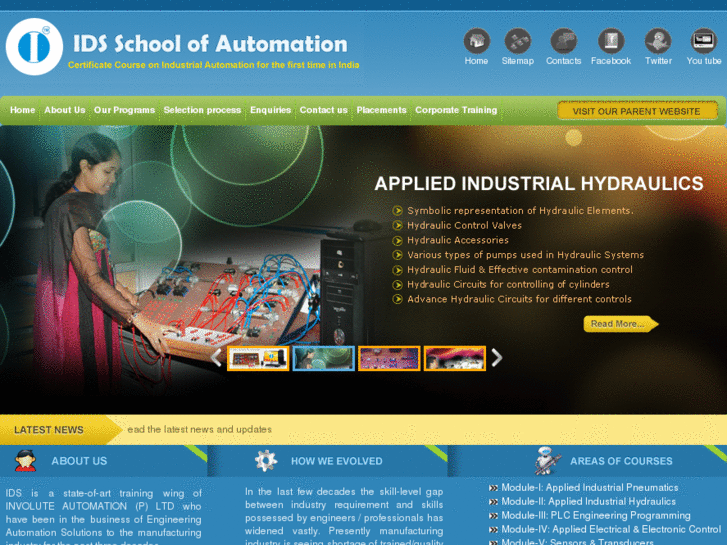This screenshot has width=727, height=545.
Task: Select the third slider thumbnail
Action: point(389,358)
